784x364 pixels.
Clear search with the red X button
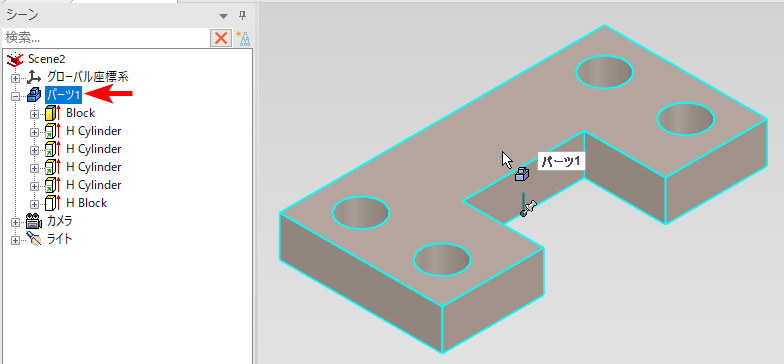click(221, 38)
